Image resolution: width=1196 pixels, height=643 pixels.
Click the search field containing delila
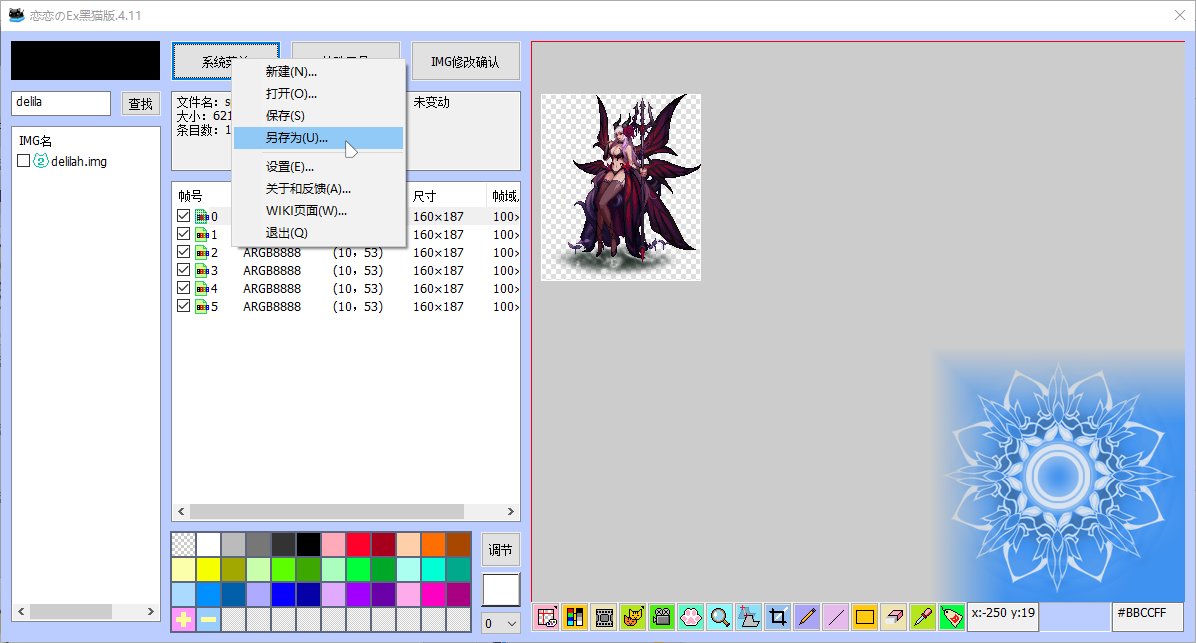click(61, 103)
